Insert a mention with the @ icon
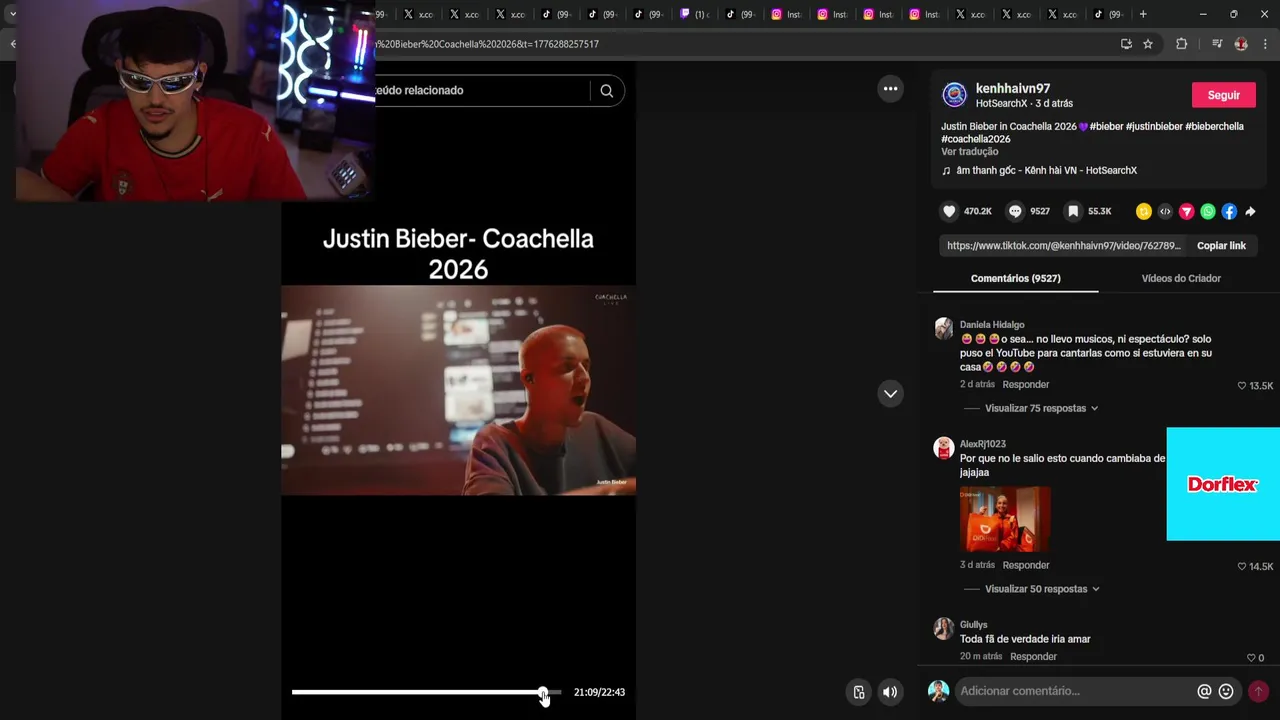The image size is (1280, 720). coord(1204,691)
